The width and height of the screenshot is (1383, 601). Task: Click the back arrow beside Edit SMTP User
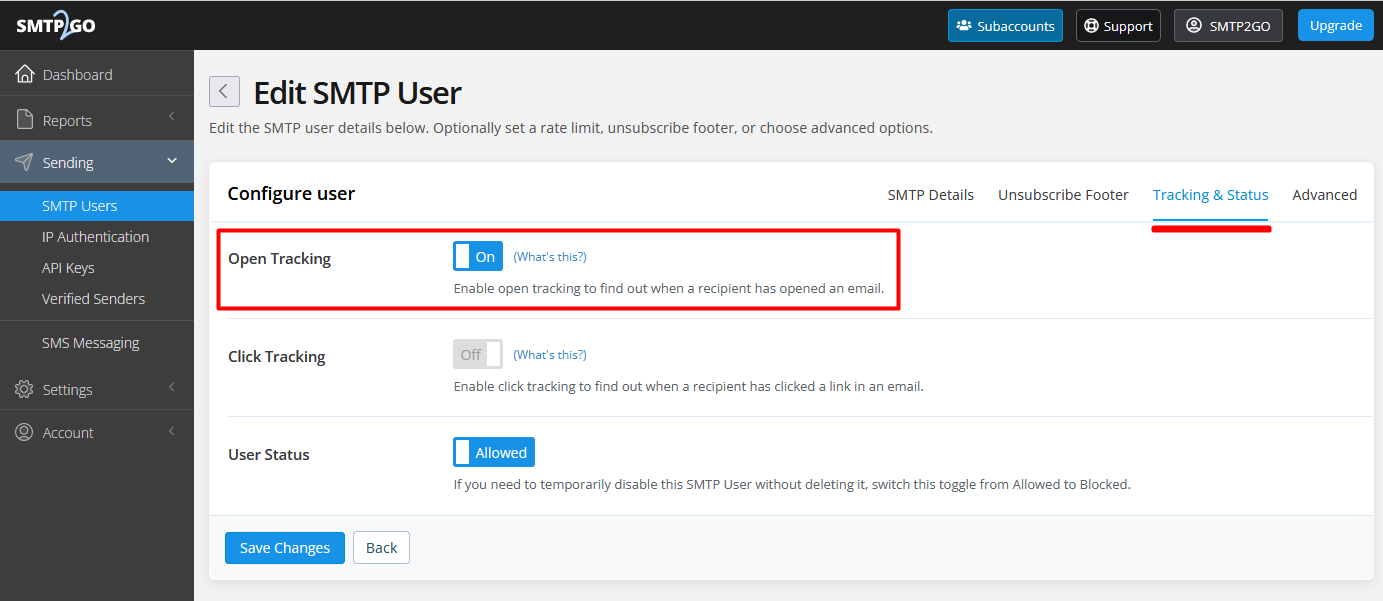point(224,91)
